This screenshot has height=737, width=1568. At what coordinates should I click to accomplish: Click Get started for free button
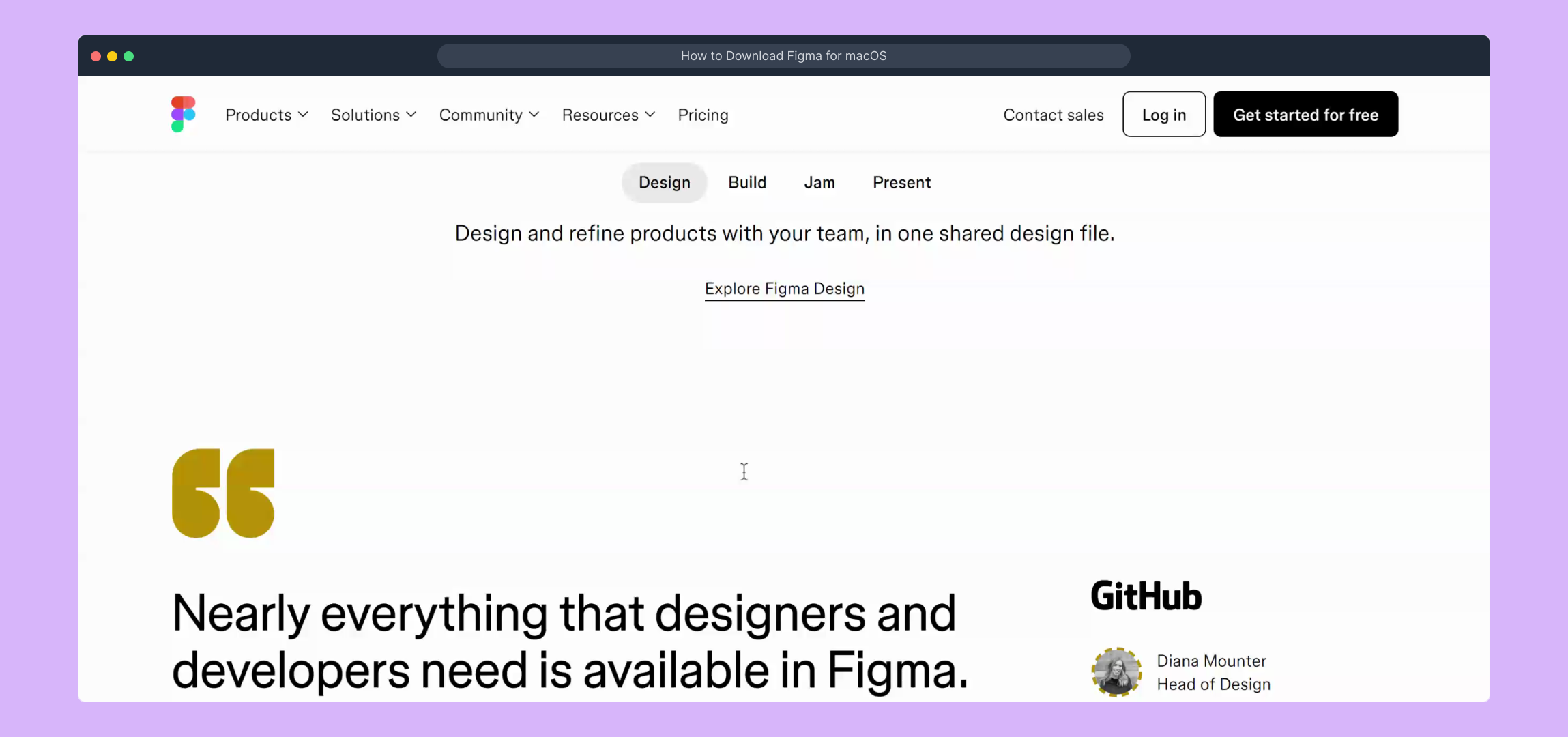click(x=1305, y=115)
